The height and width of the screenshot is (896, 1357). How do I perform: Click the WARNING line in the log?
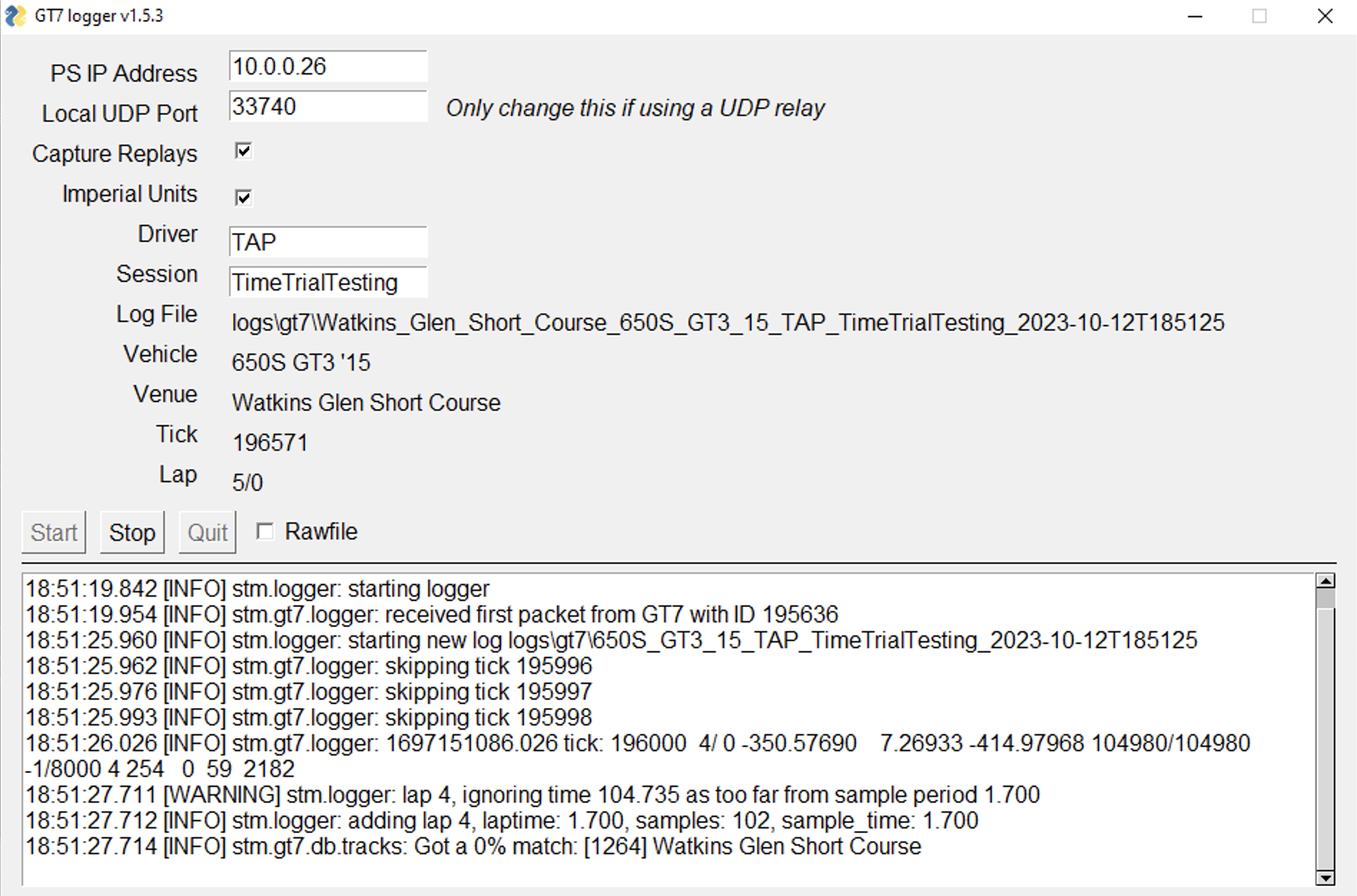click(532, 794)
